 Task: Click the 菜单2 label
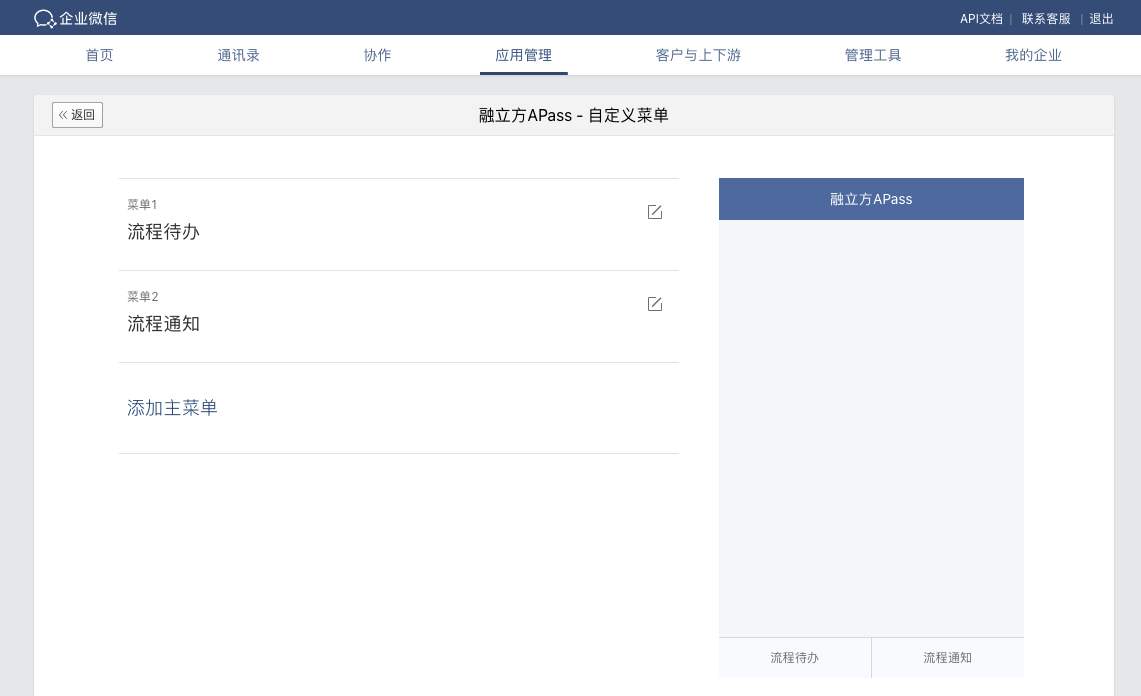(x=143, y=296)
